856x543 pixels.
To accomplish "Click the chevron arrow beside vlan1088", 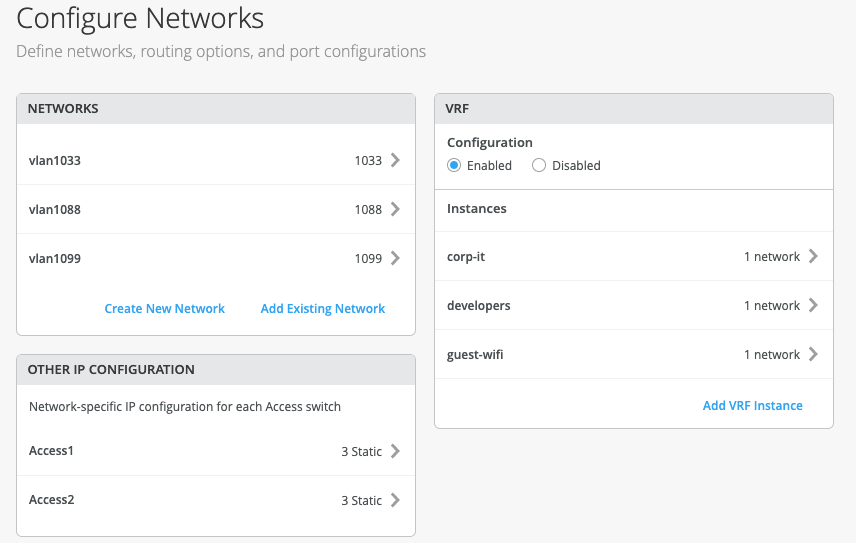I will tap(395, 209).
